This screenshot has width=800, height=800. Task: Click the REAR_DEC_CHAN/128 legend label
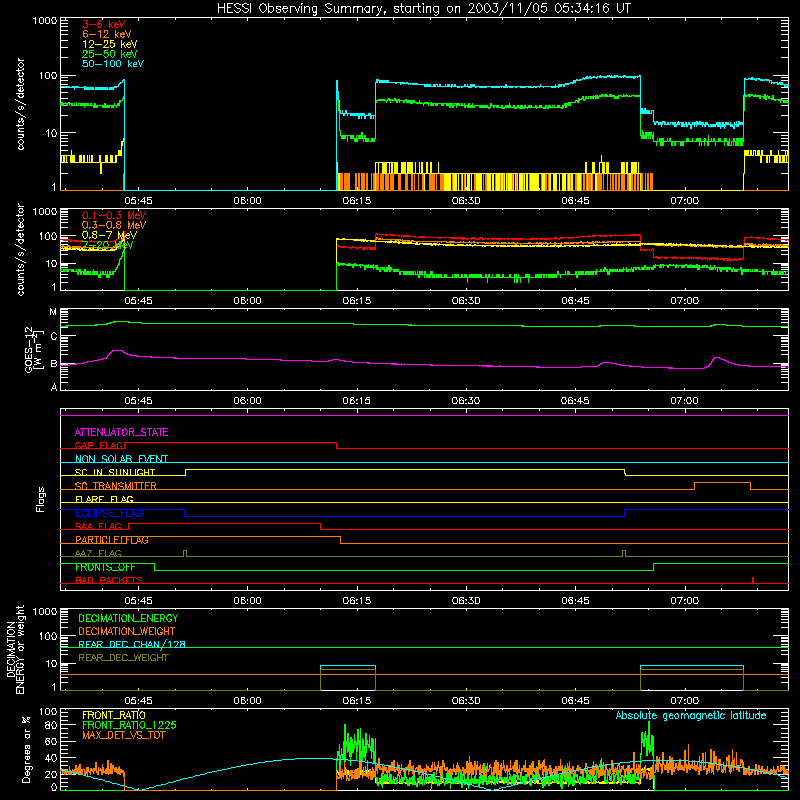click(x=132, y=644)
